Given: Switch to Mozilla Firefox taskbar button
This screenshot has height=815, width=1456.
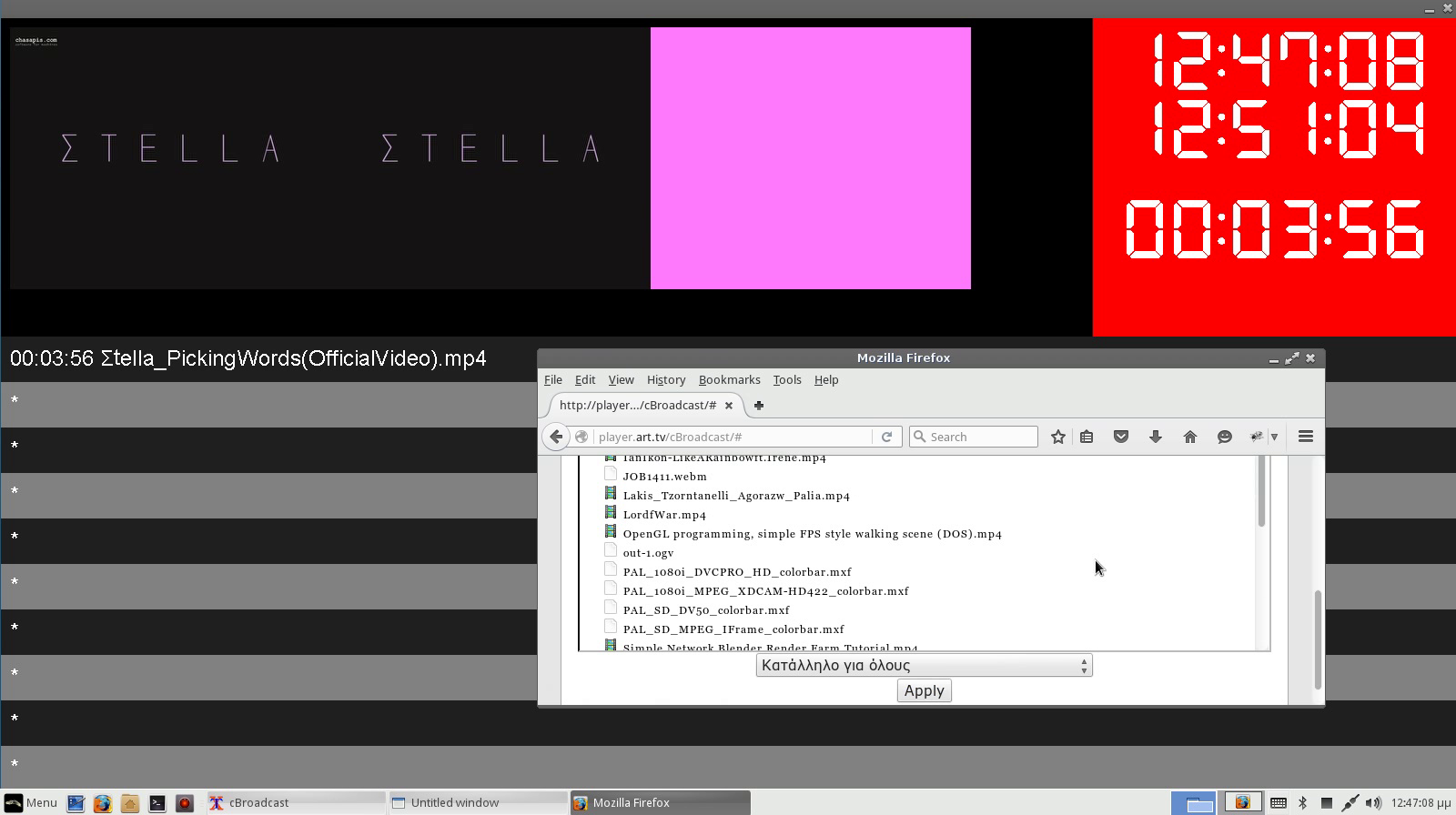Looking at the screenshot, I should point(660,802).
